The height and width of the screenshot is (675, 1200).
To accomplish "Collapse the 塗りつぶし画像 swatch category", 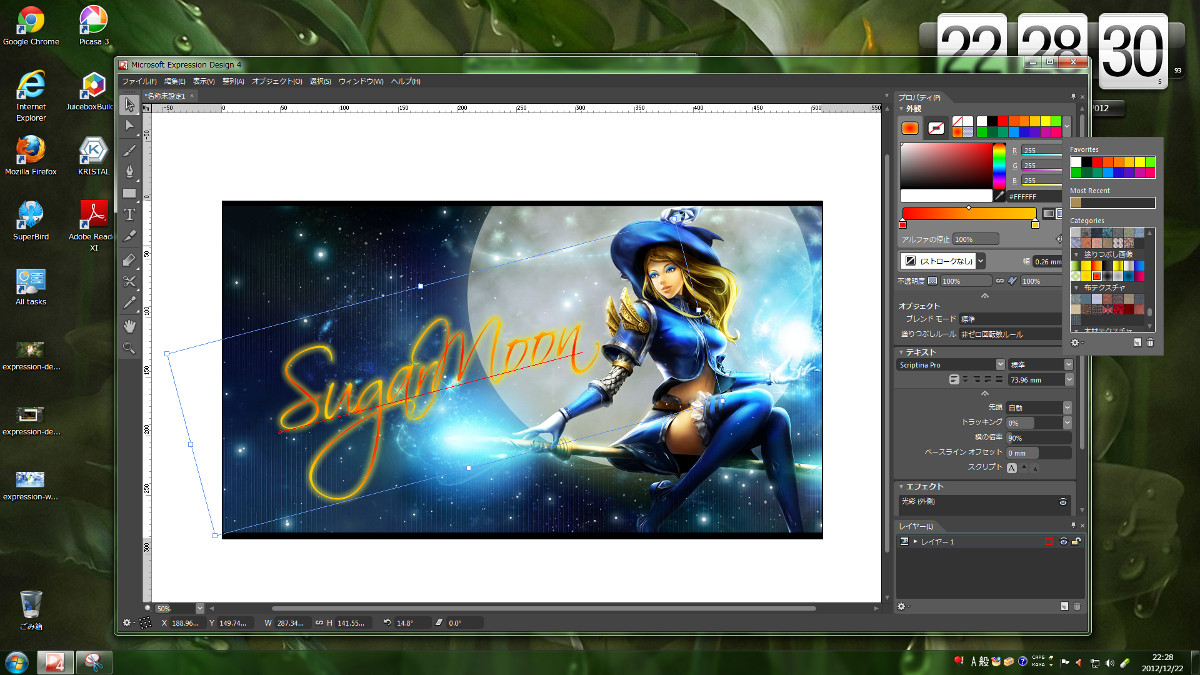I will point(1077,252).
